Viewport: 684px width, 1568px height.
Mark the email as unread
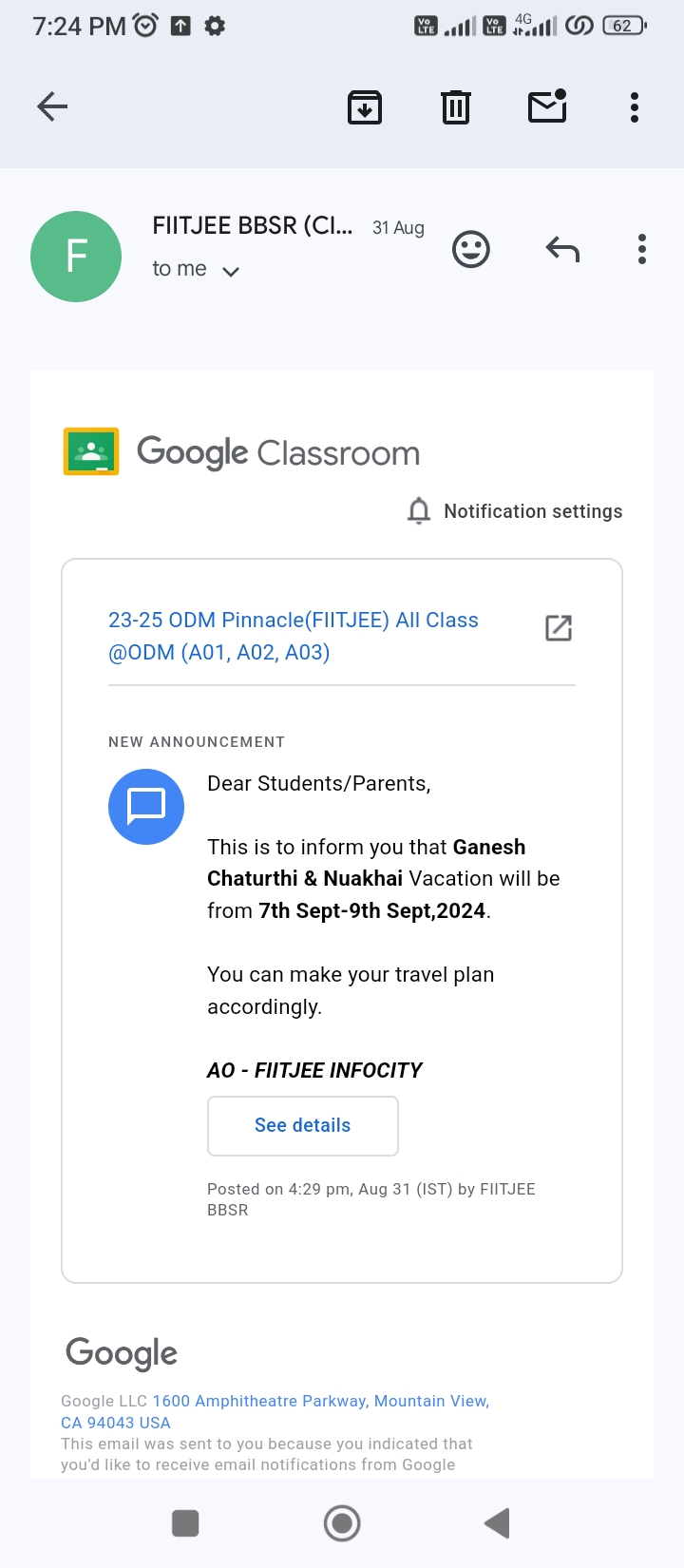547,106
